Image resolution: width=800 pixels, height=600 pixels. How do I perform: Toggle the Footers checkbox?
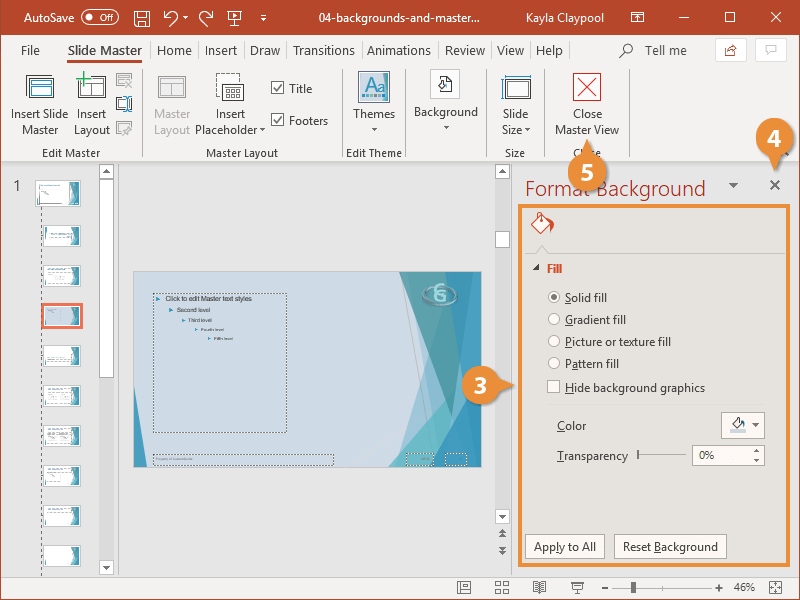pyautogui.click(x=278, y=120)
